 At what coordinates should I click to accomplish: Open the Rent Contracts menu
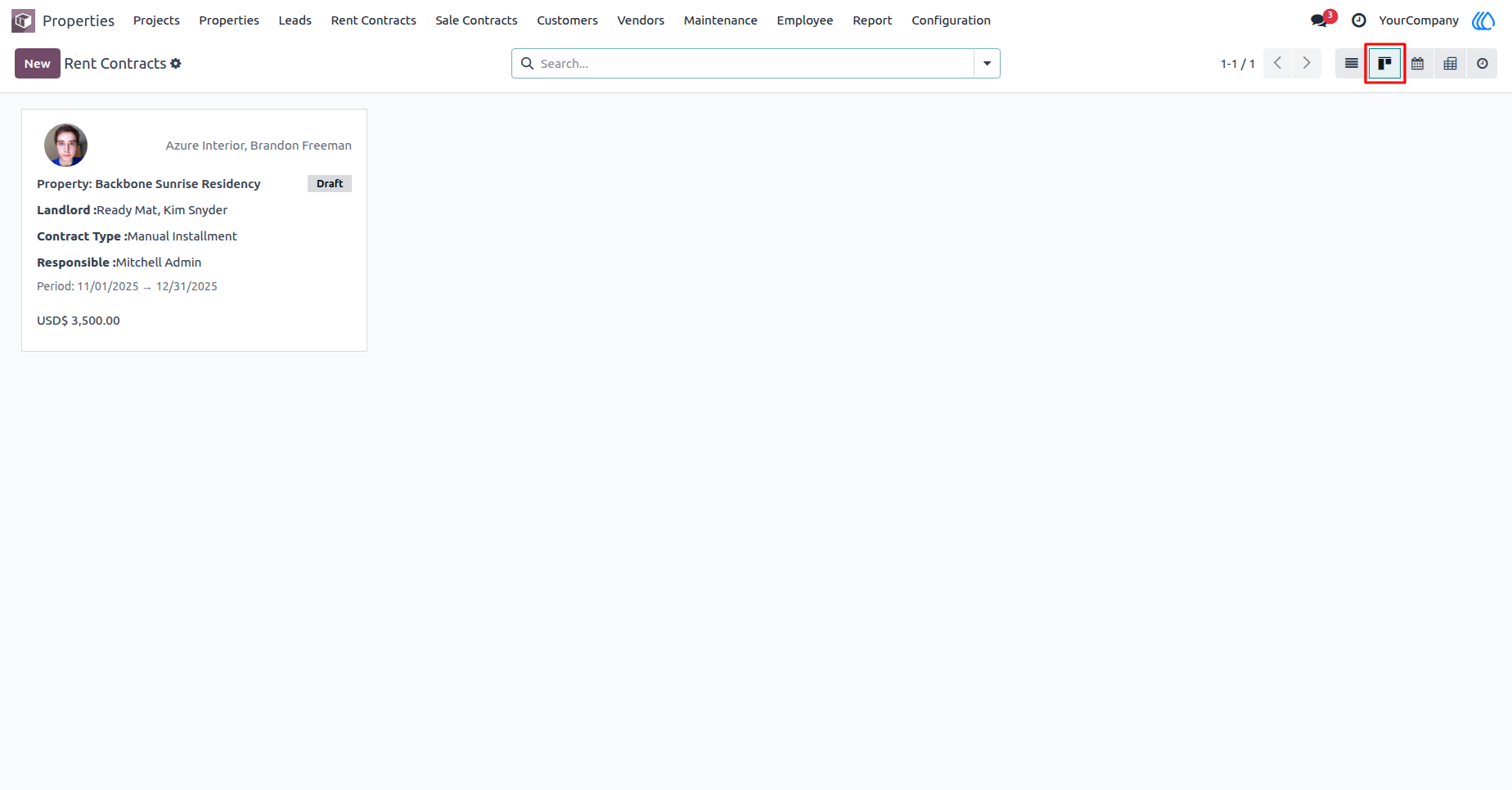pos(373,20)
